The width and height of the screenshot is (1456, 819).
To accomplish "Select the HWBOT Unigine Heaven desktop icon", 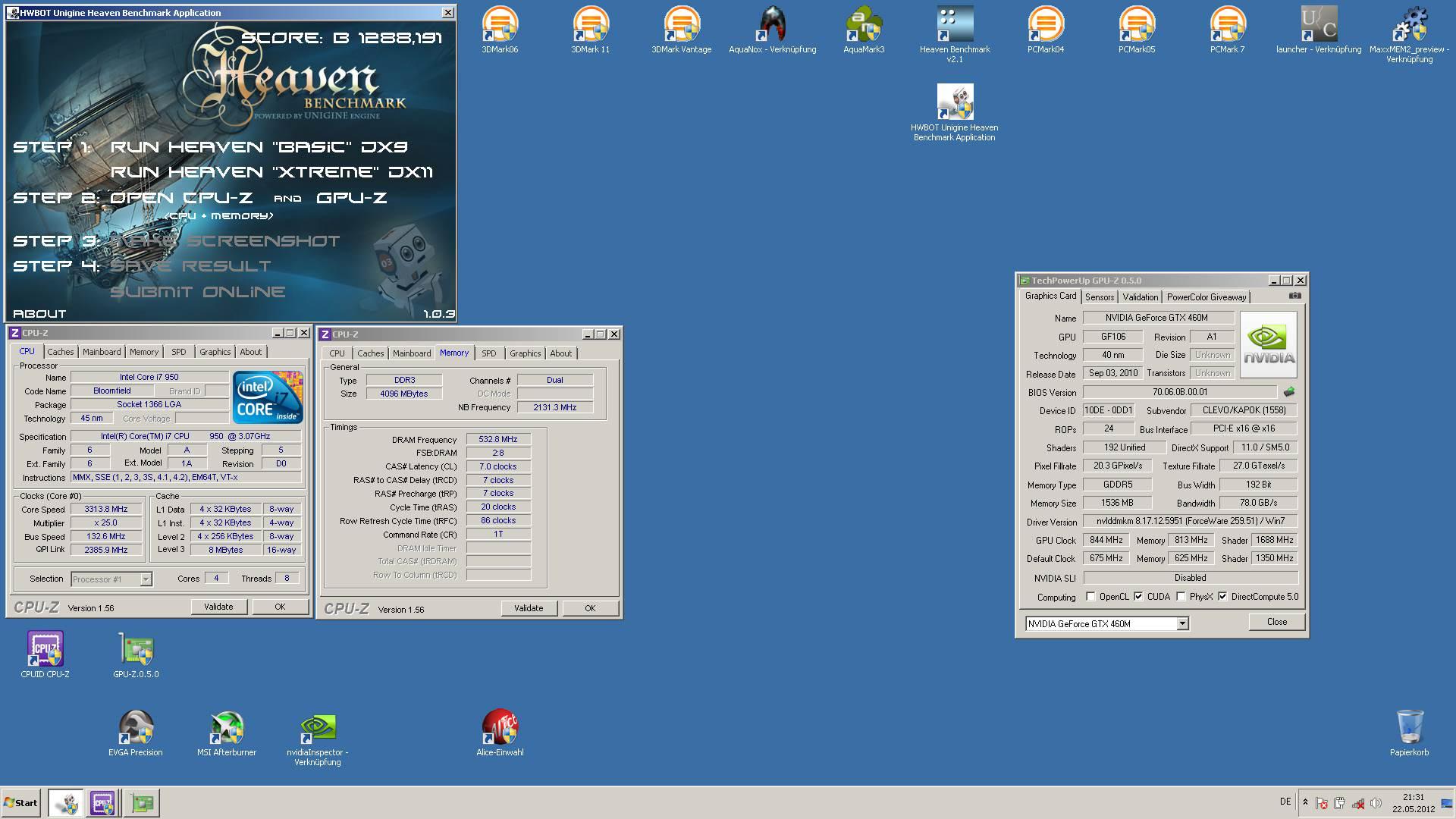I will click(955, 112).
